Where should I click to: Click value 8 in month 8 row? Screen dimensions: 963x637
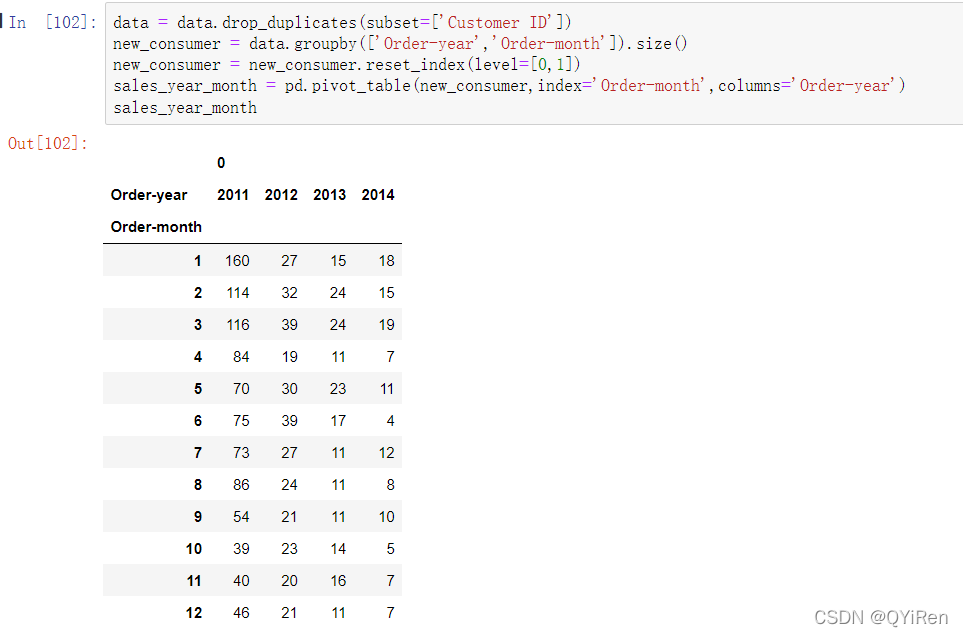click(391, 485)
